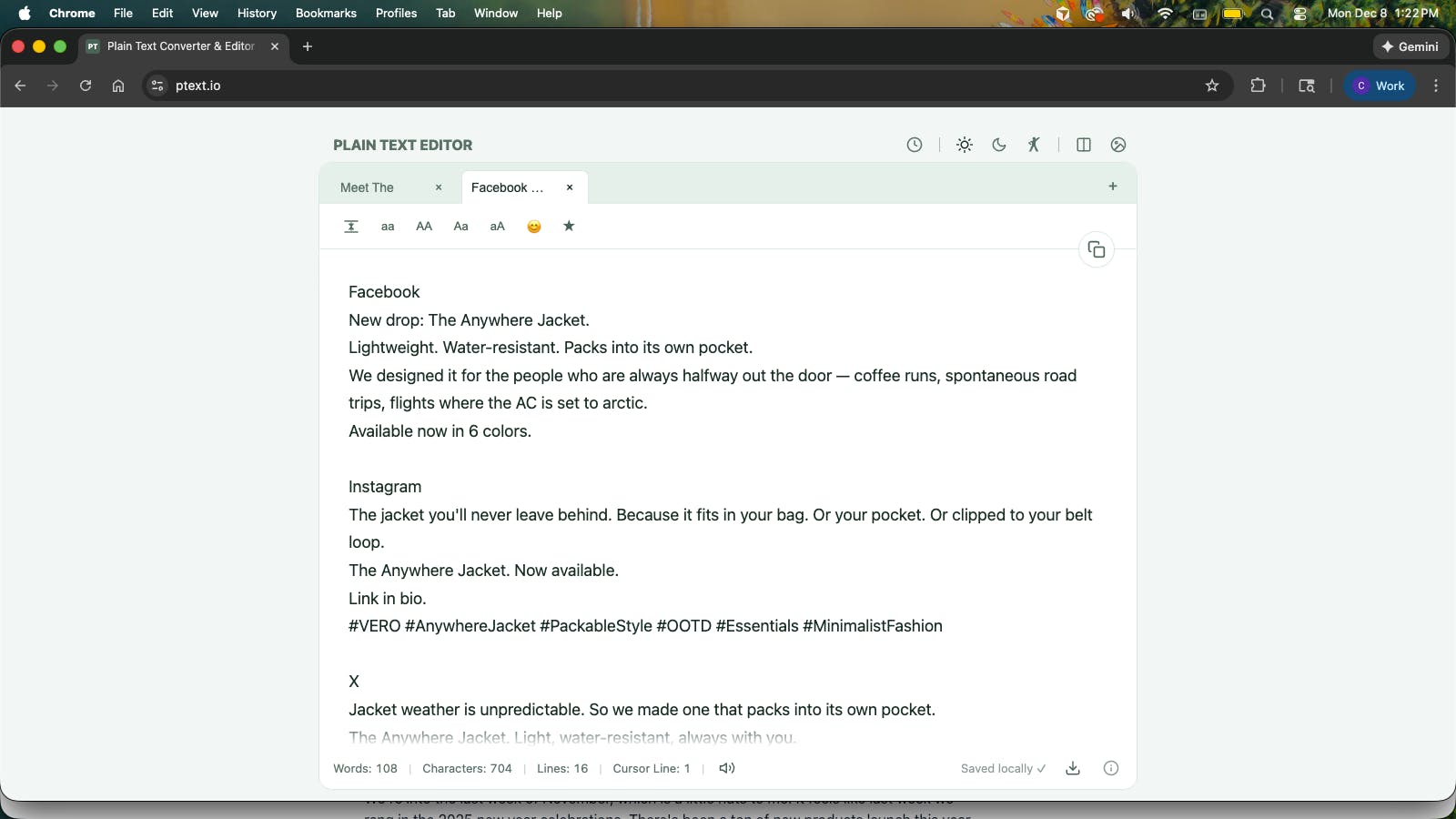Click 'The Anywhere Jacket. Now available.' line
Viewport: 1456px width, 819px height.
tap(483, 571)
